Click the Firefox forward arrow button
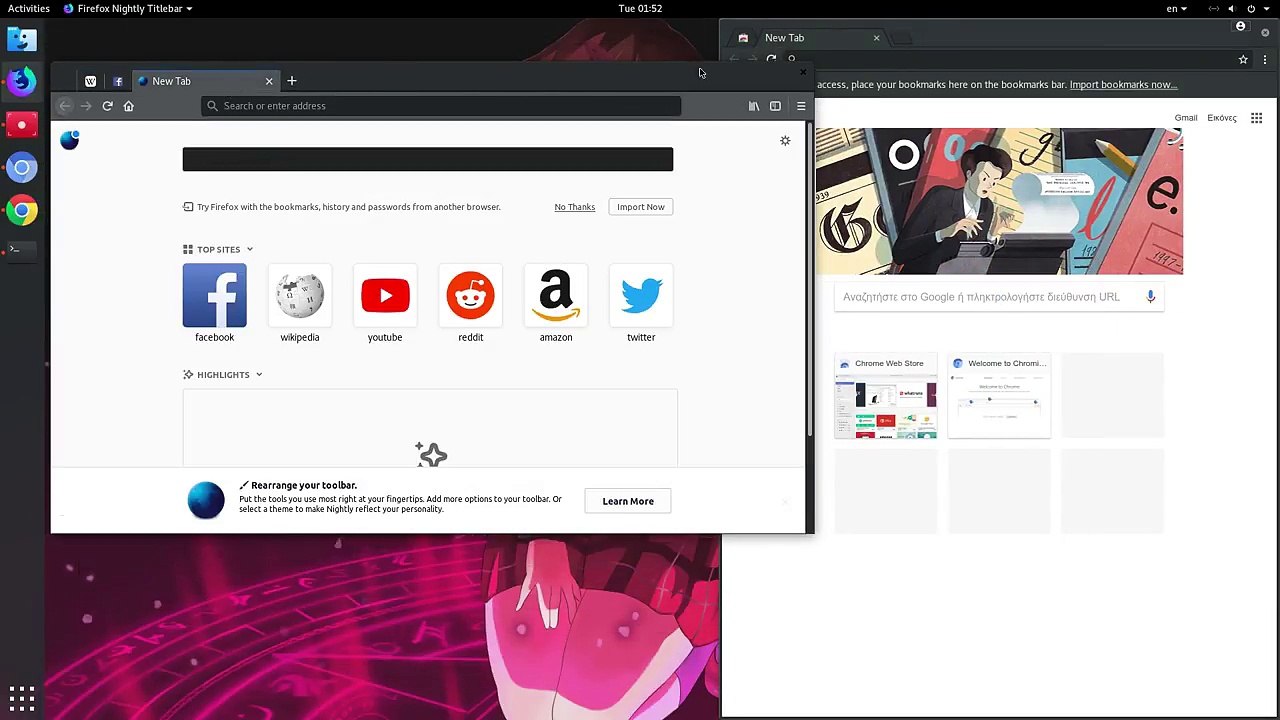This screenshot has width=1280, height=720. (86, 106)
